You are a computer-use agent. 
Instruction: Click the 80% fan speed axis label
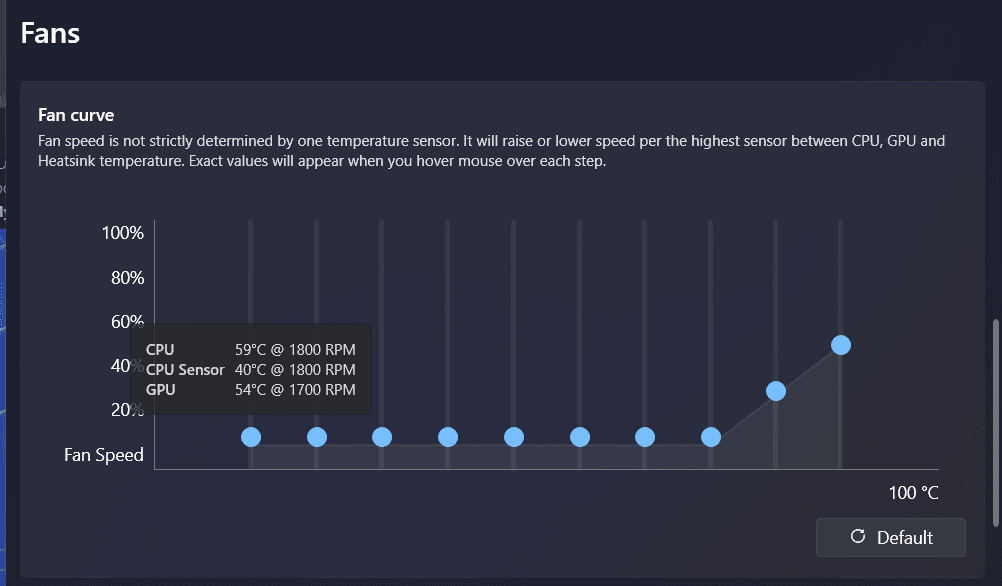127,277
